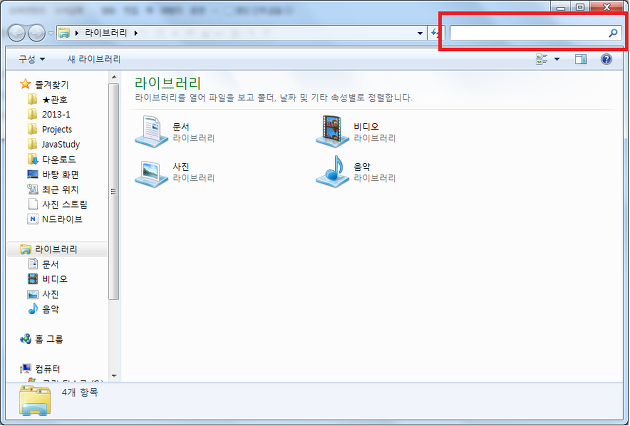
Task: Click the 홈 그룹 network icon
Action: pyautogui.click(x=26, y=339)
